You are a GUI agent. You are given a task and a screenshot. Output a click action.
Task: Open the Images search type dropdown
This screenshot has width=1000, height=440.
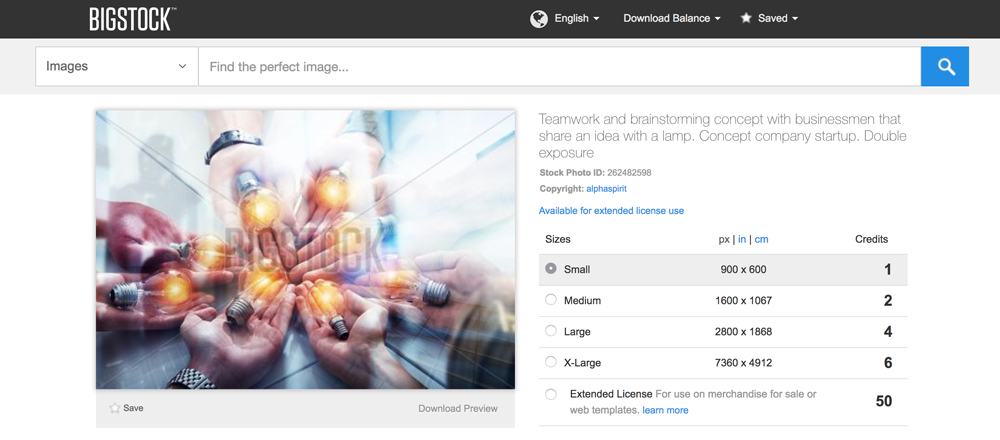point(117,66)
